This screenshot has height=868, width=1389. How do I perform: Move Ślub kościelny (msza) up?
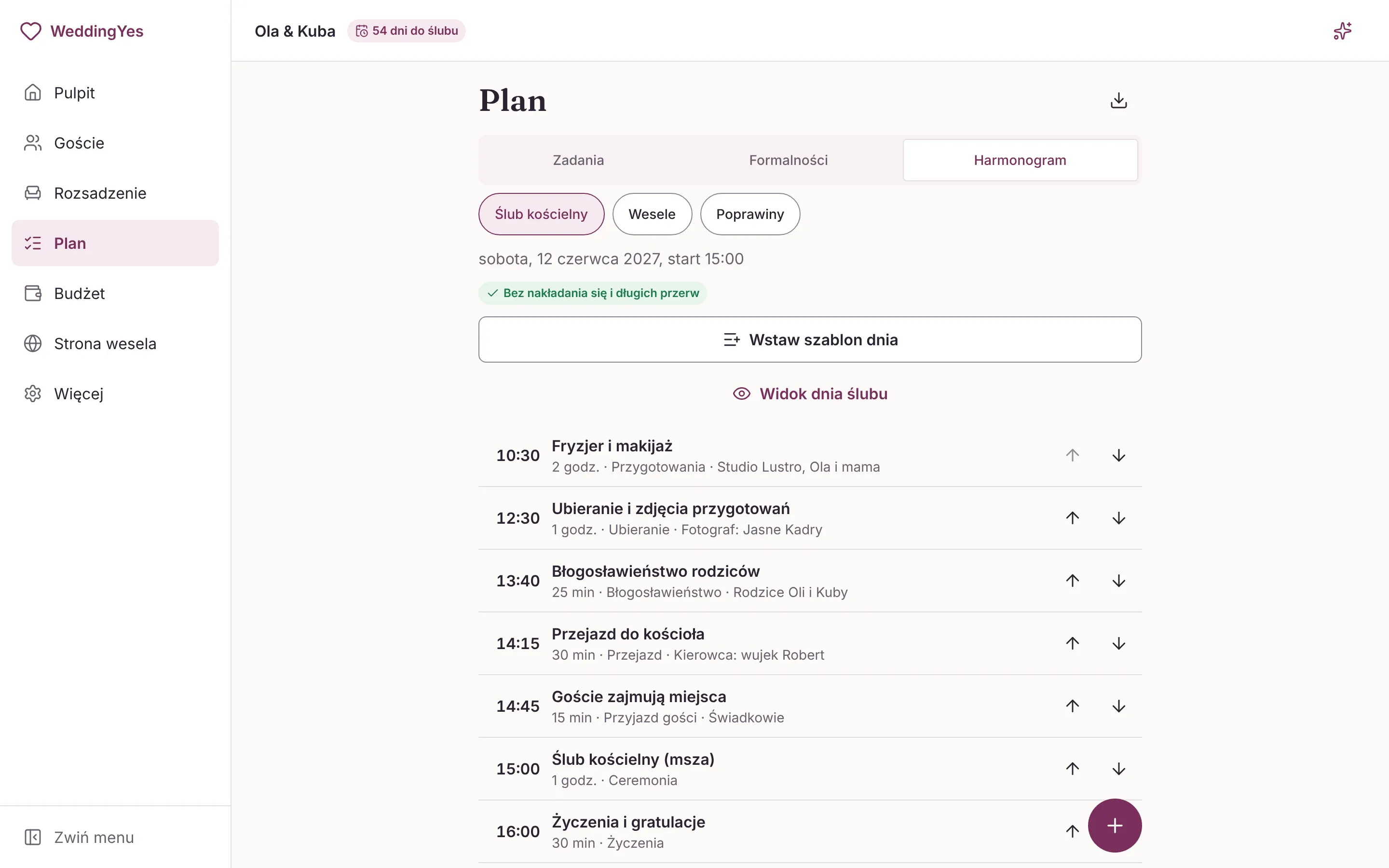[1072, 768]
